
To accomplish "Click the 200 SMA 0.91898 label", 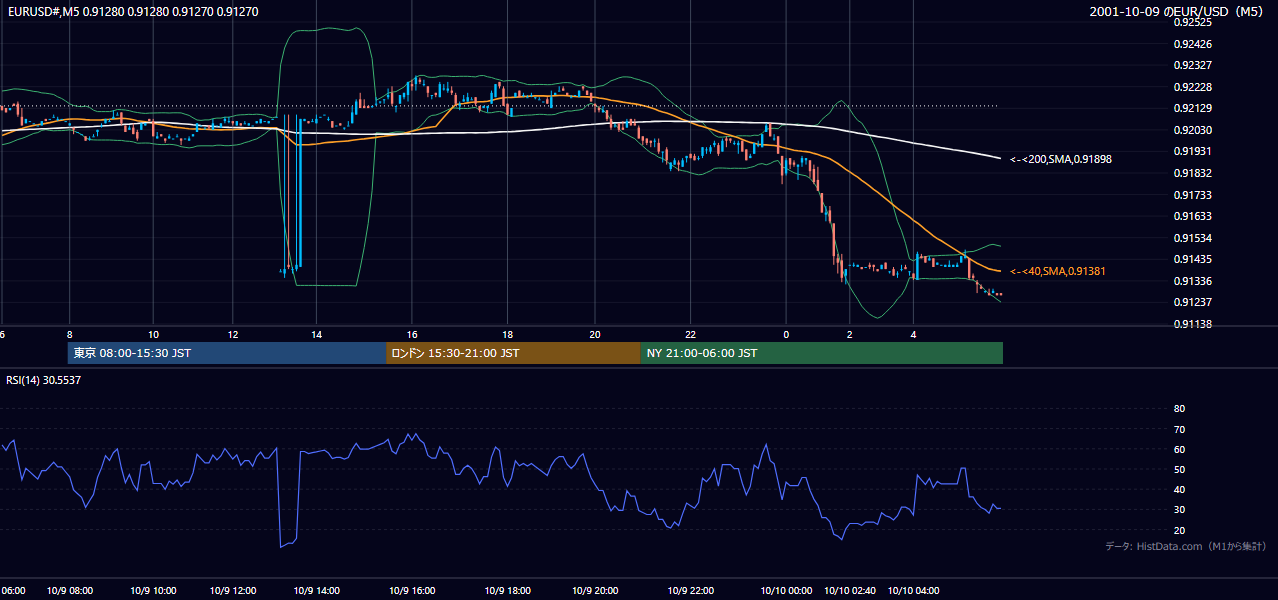I will tap(1061, 159).
